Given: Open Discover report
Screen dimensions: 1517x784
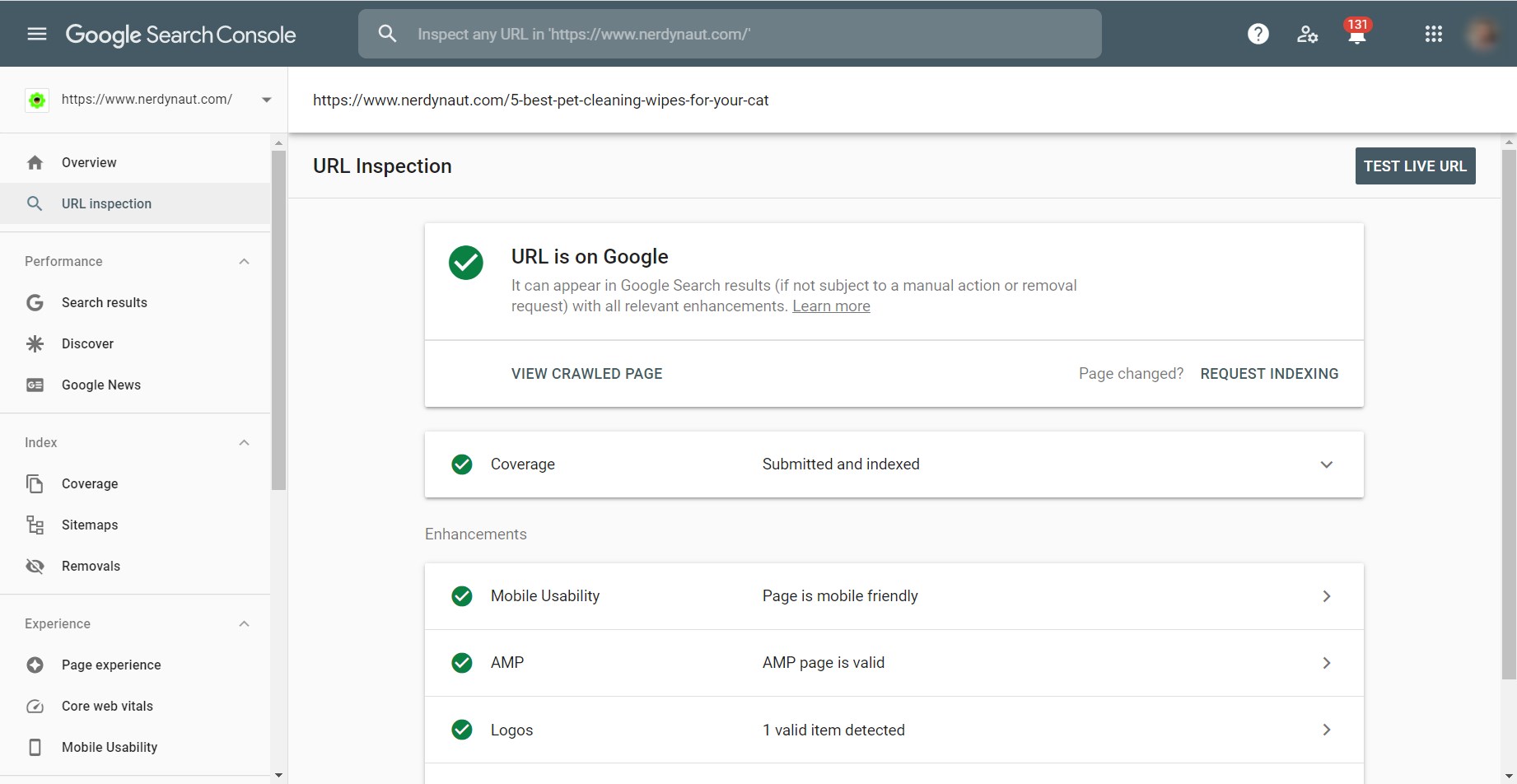Looking at the screenshot, I should point(135,343).
